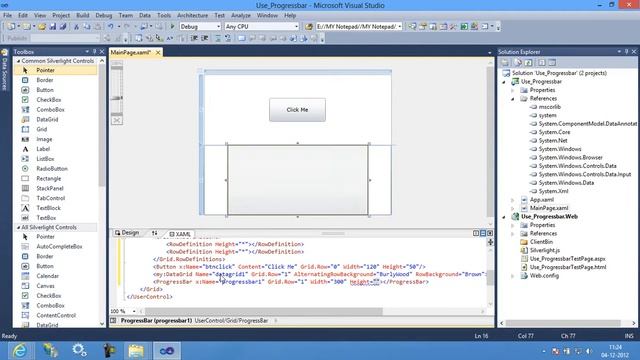Open Internet Explorer from the taskbar
Viewport: 640px width, 360px height.
19,351
